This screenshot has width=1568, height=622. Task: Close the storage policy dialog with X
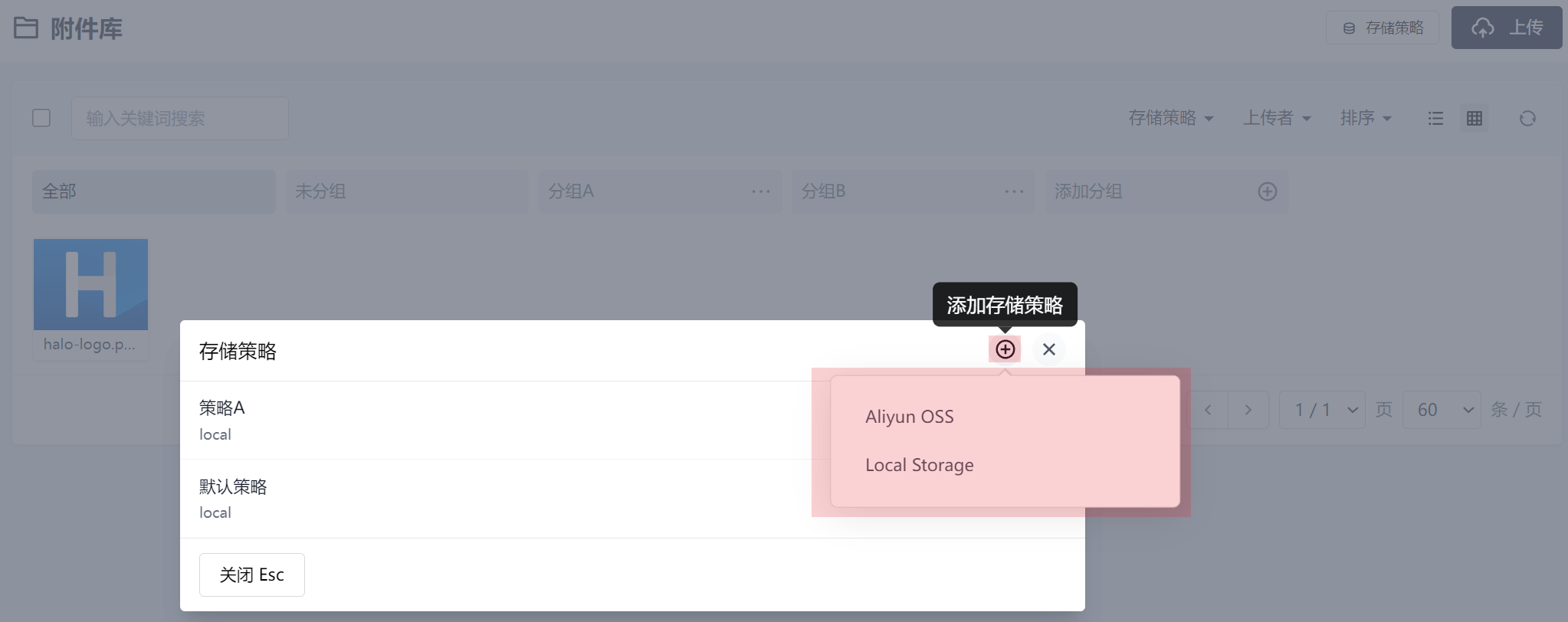coord(1049,349)
